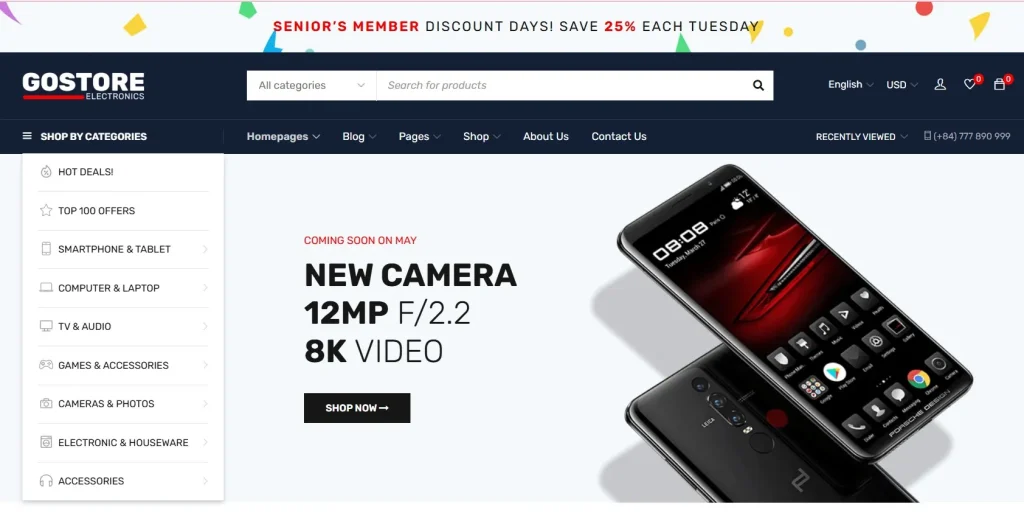
Task: Open the Blog menu
Action: pyautogui.click(x=359, y=137)
